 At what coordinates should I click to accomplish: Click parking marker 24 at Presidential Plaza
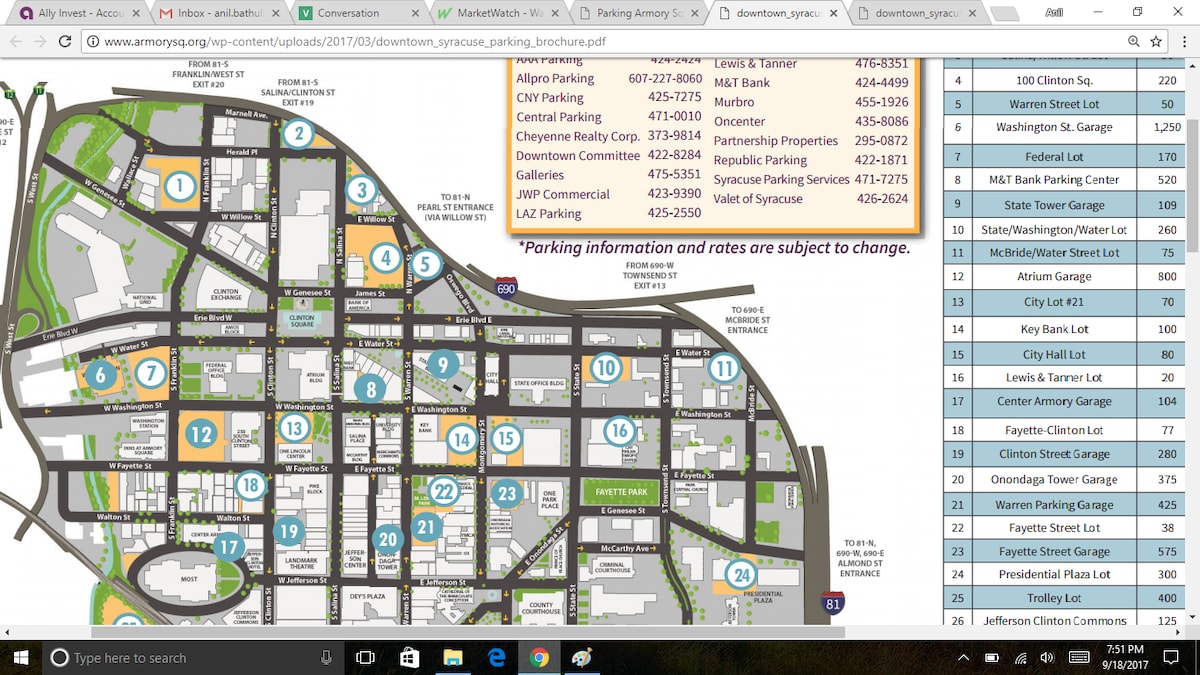[741, 574]
